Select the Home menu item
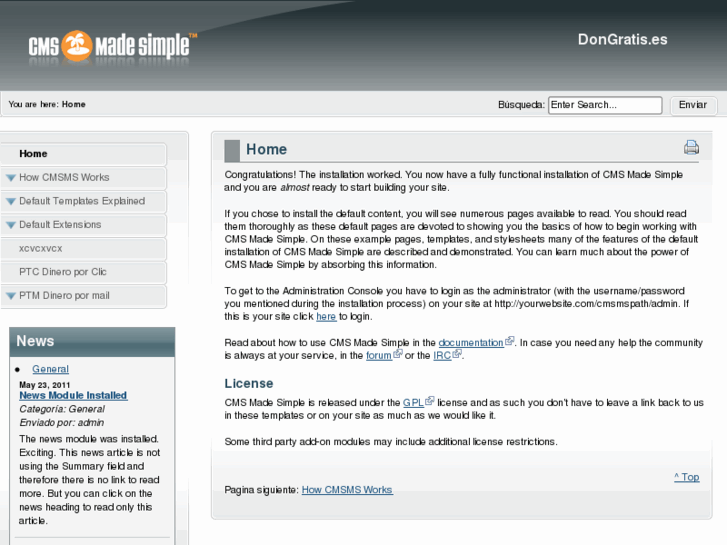727x545 pixels. (83, 154)
